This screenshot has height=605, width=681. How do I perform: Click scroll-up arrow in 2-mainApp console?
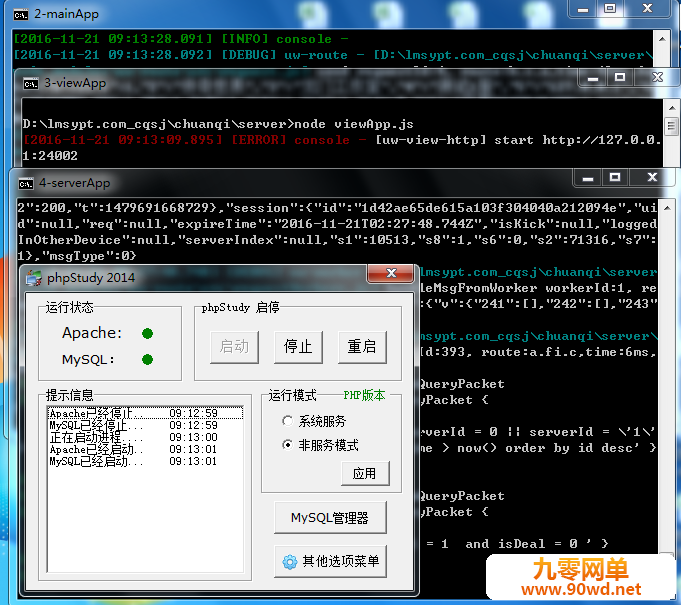pyautogui.click(x=662, y=40)
